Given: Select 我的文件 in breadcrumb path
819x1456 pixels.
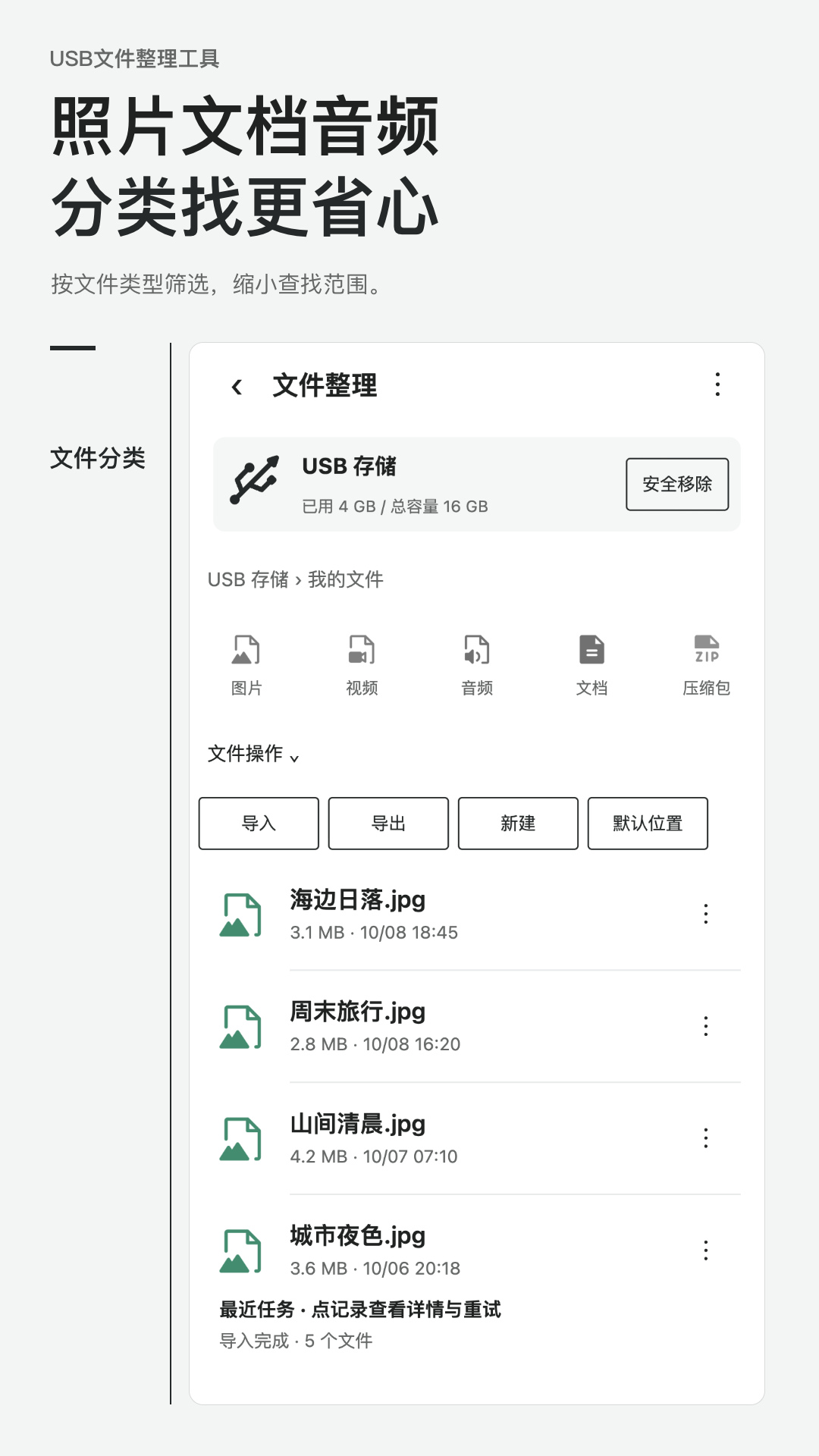Looking at the screenshot, I should pyautogui.click(x=345, y=579).
